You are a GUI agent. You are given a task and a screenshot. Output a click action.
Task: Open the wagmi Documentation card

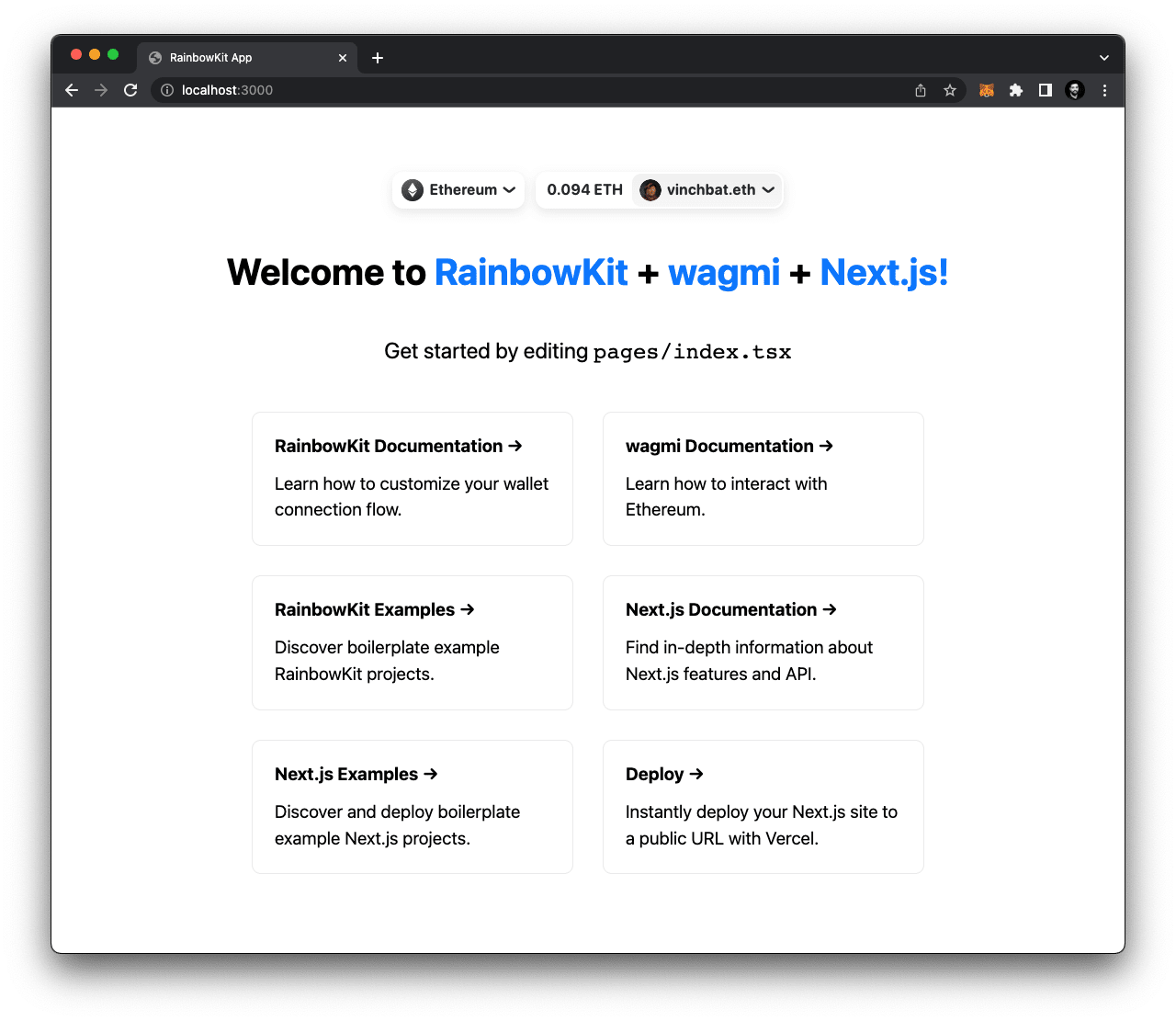(x=763, y=479)
